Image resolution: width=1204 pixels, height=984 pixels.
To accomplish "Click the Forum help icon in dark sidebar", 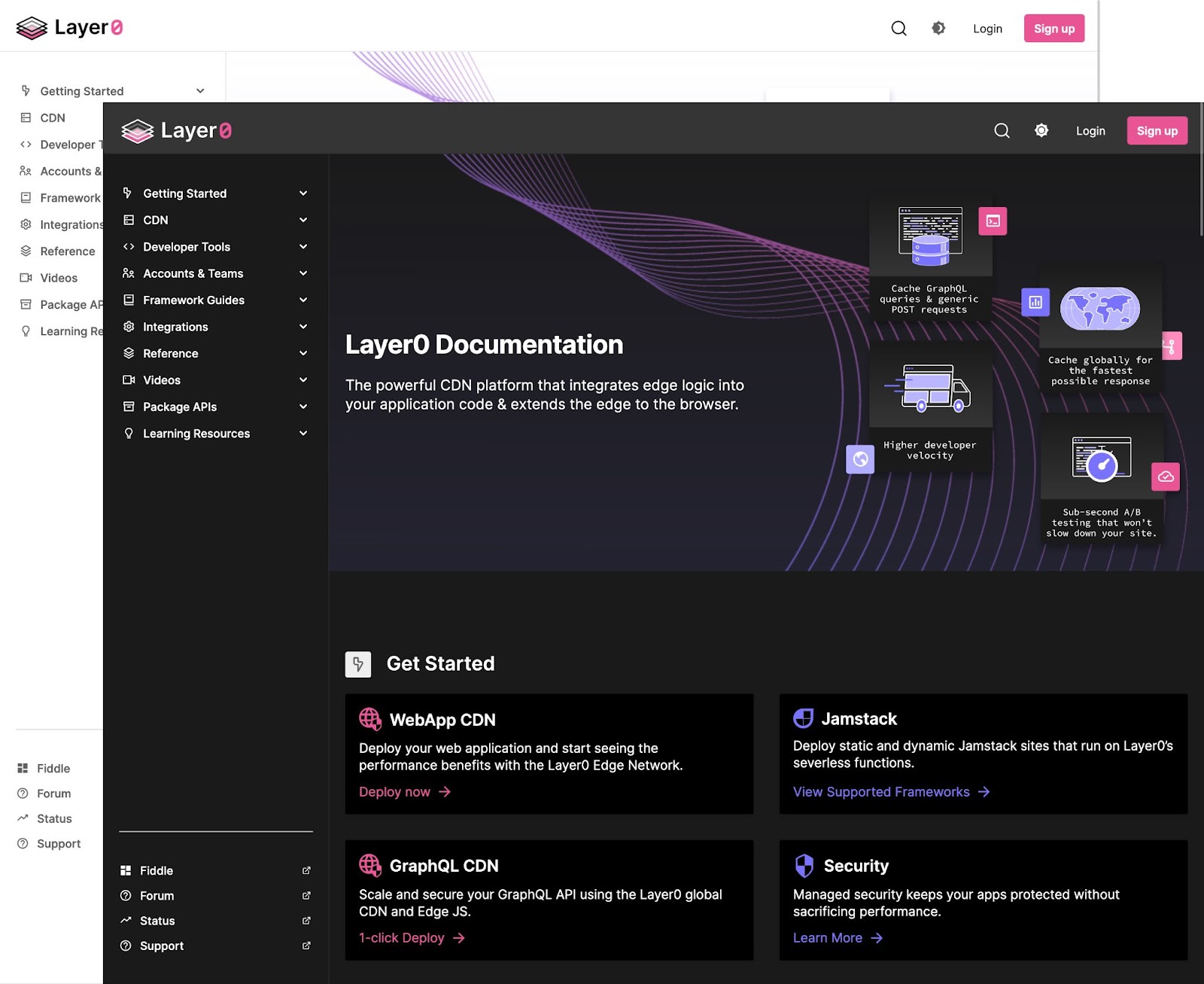I will pyautogui.click(x=126, y=896).
